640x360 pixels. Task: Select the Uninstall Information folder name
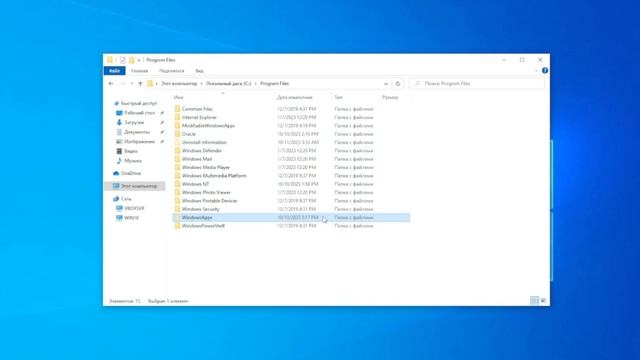point(204,142)
